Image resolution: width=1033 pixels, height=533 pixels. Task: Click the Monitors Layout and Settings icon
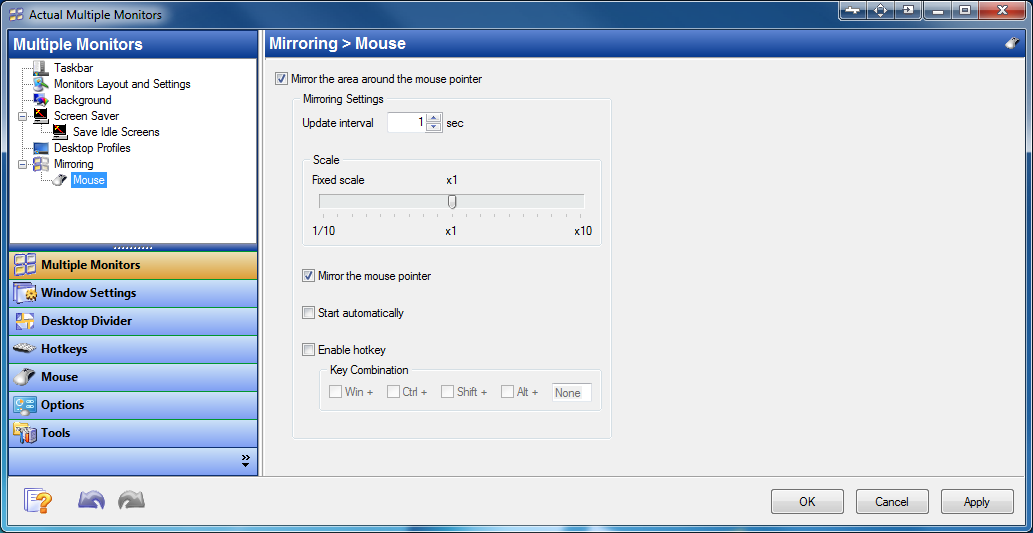(x=40, y=84)
